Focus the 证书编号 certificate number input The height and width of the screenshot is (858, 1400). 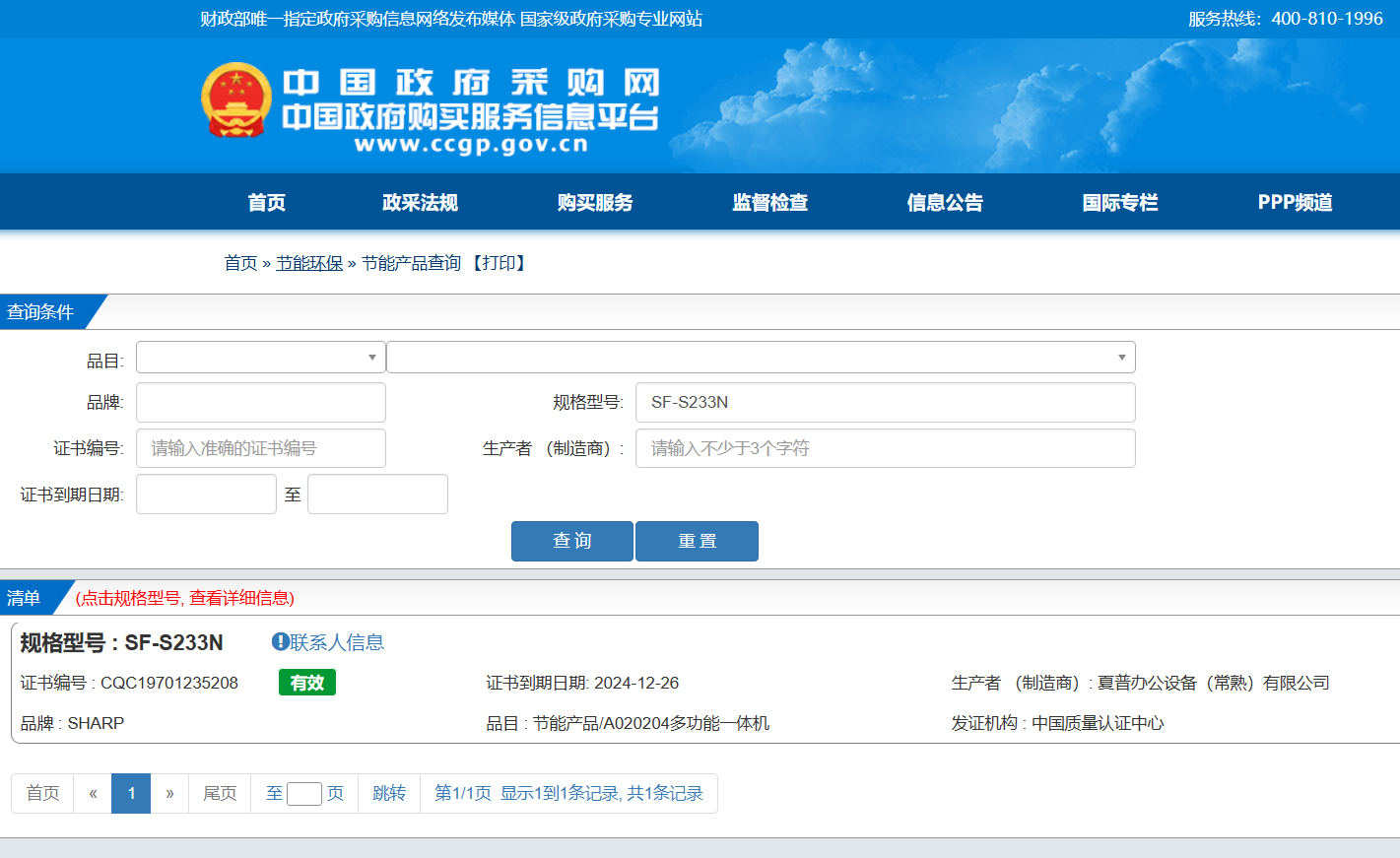[260, 448]
